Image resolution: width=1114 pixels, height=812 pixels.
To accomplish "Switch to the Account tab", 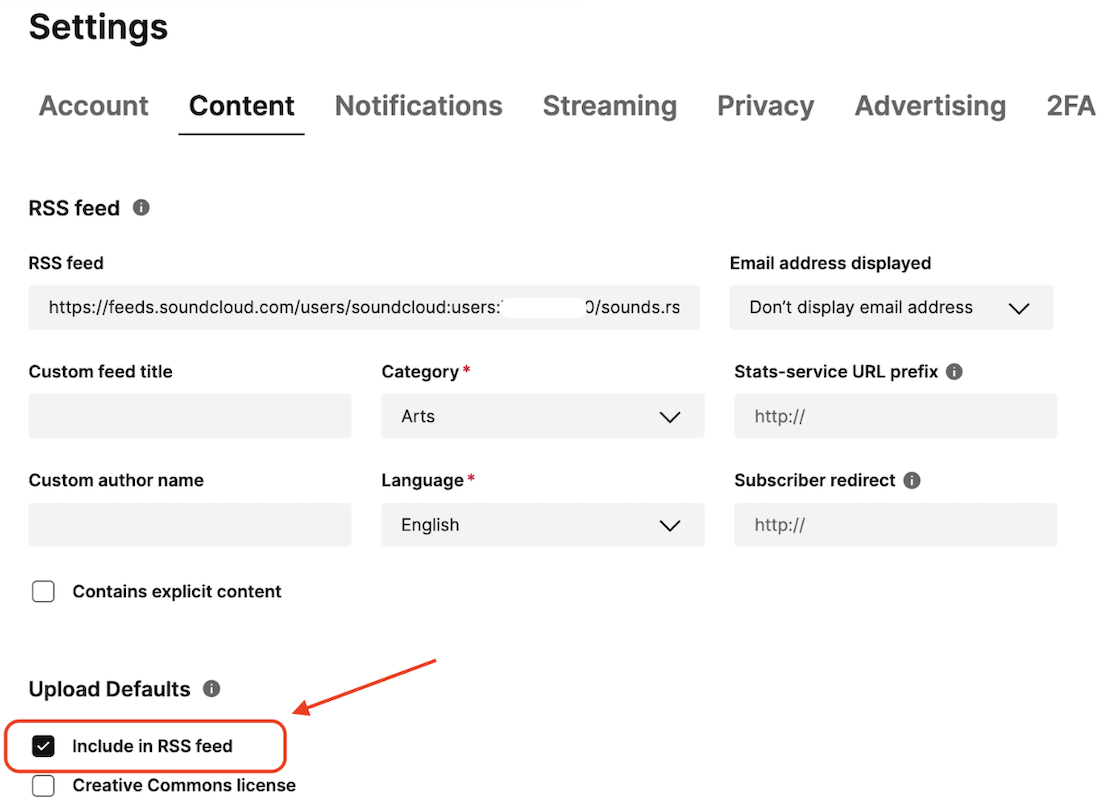I will point(93,106).
